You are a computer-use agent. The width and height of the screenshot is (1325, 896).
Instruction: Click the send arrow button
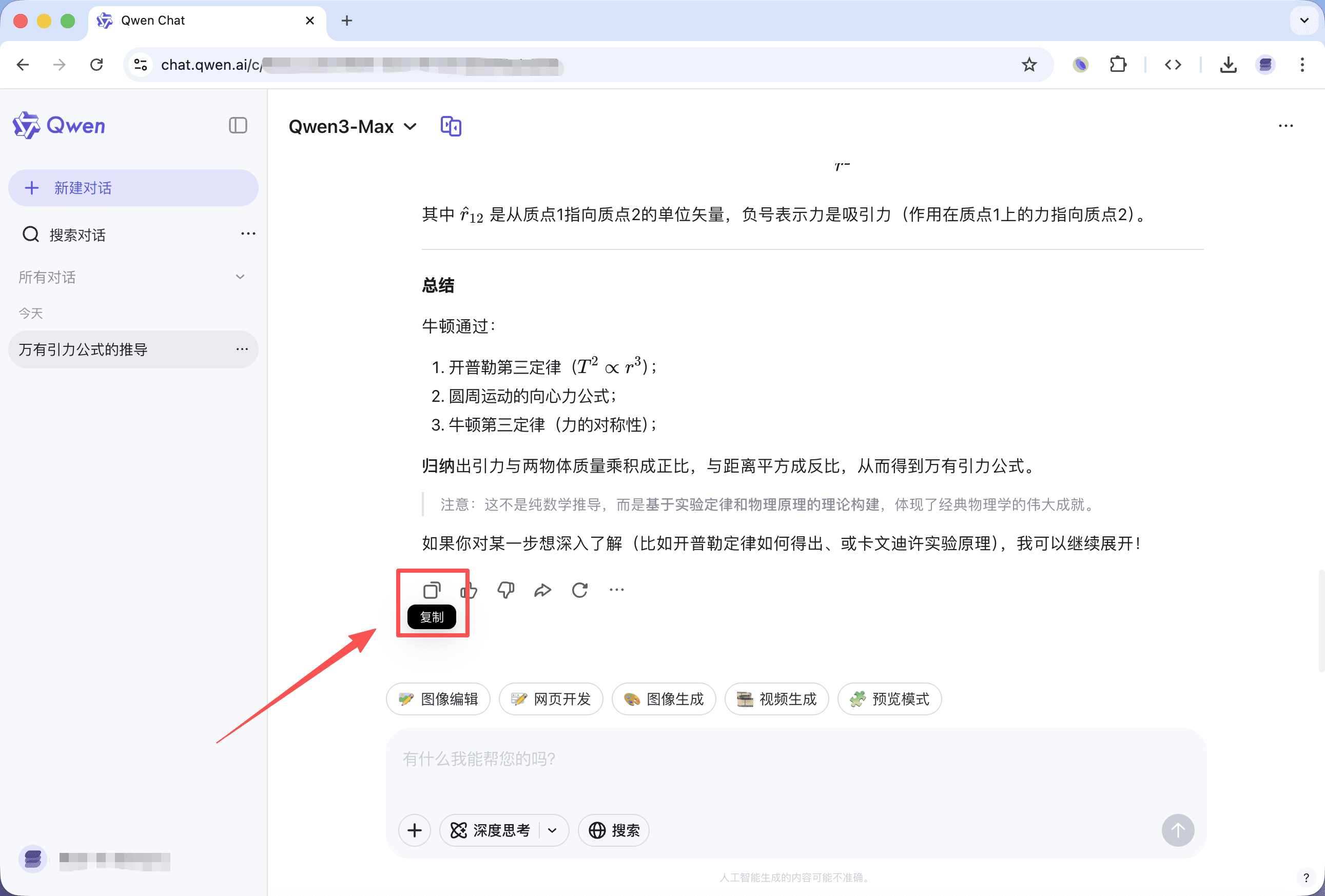1177,830
